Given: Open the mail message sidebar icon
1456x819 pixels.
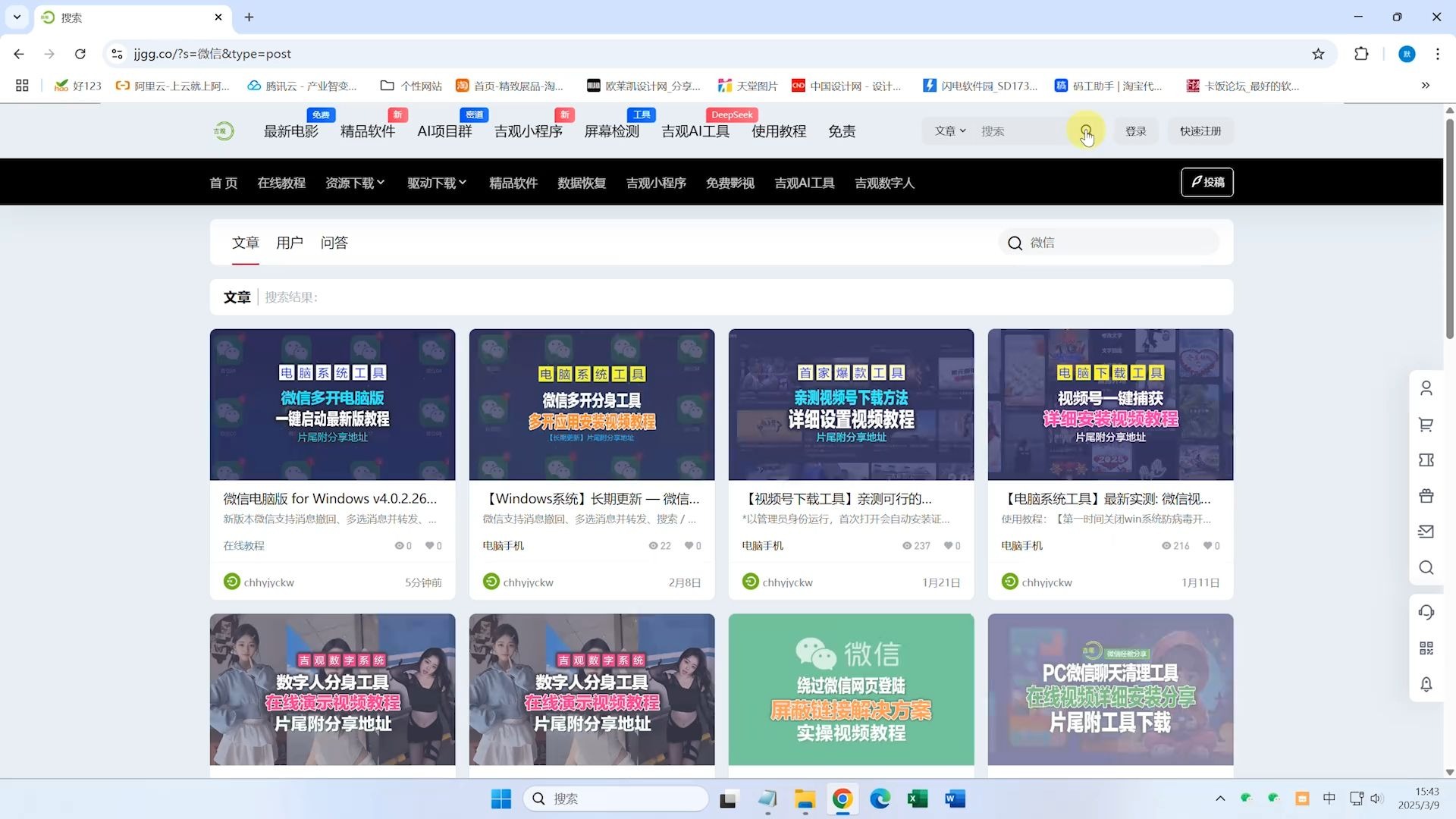Looking at the screenshot, I should (x=1426, y=532).
